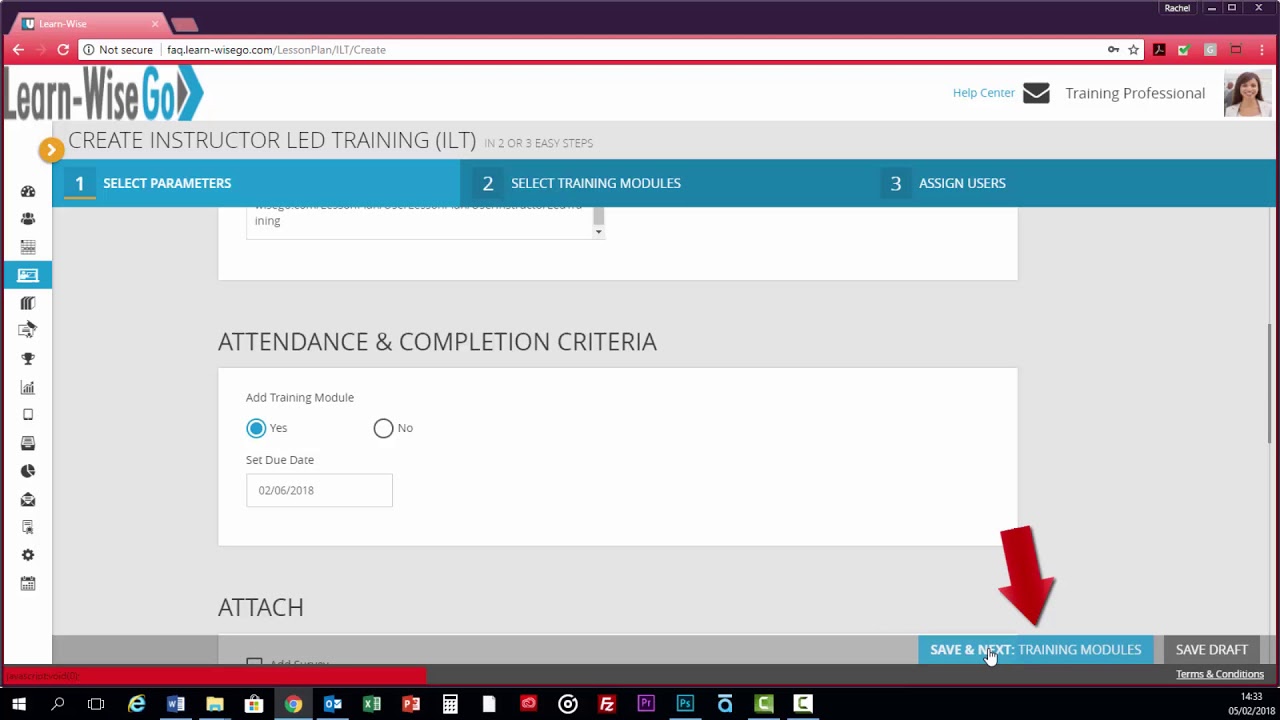Open the certificate icon in sidebar

(x=28, y=527)
